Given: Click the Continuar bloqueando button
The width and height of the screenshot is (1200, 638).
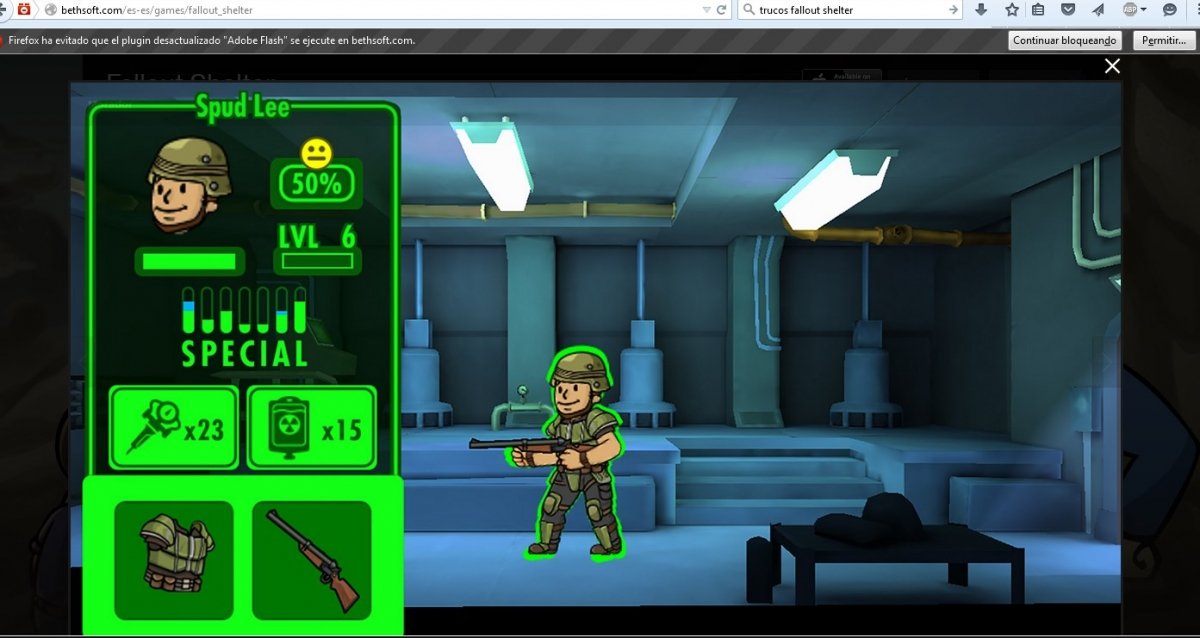Looking at the screenshot, I should coord(1065,41).
